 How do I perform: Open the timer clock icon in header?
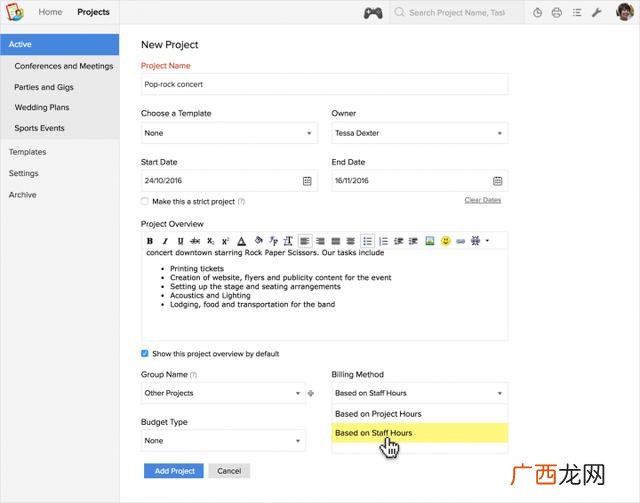538,13
